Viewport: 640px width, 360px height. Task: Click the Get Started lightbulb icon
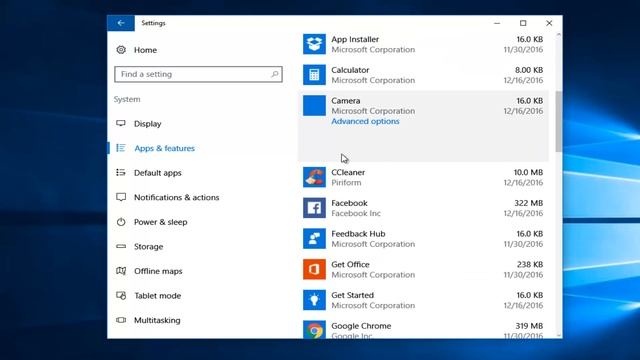314,300
